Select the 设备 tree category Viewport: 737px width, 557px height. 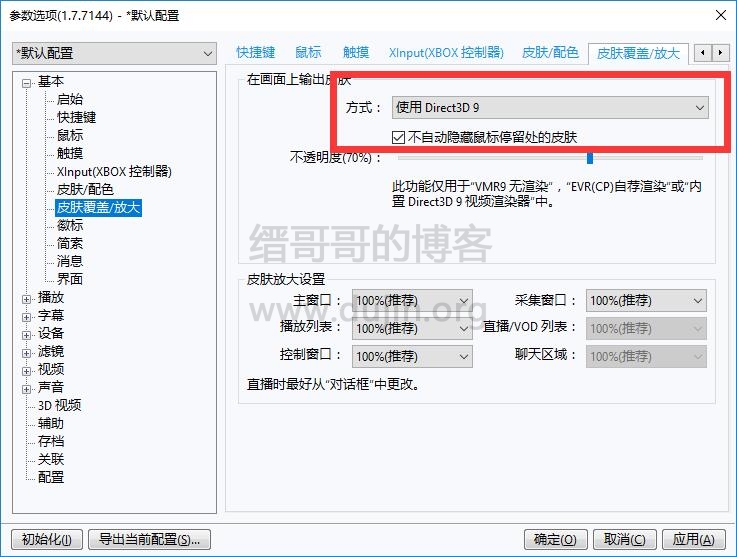tap(51, 333)
